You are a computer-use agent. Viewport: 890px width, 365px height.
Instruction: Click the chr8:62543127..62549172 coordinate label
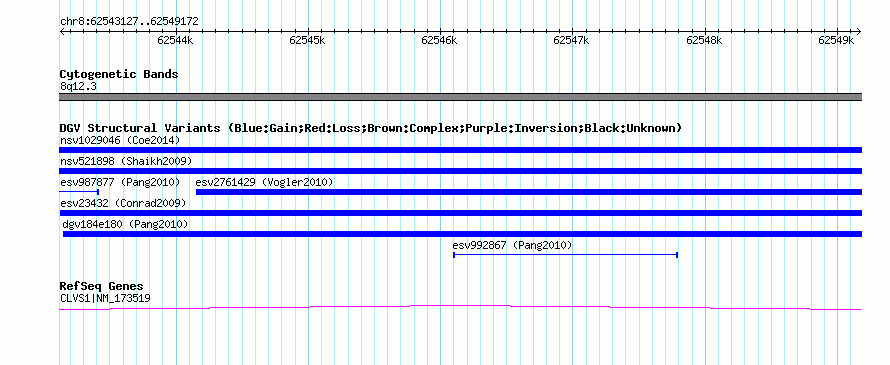click(129, 22)
